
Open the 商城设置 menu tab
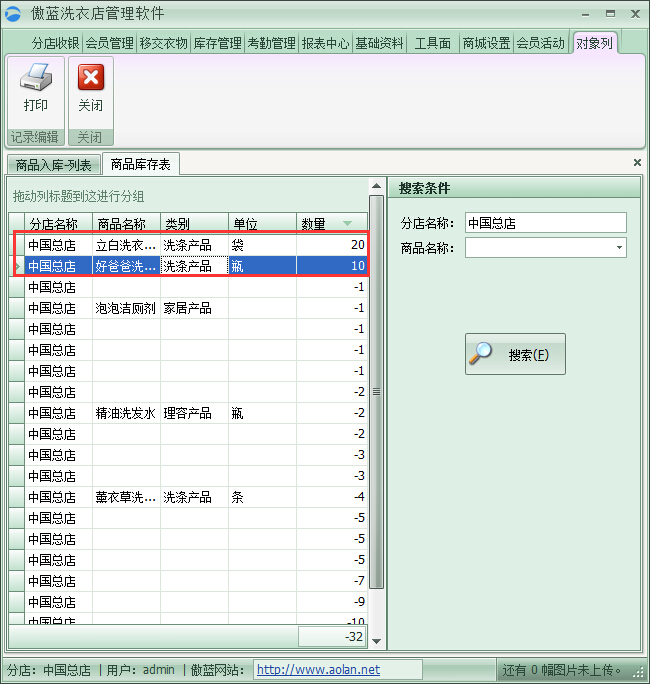click(486, 43)
